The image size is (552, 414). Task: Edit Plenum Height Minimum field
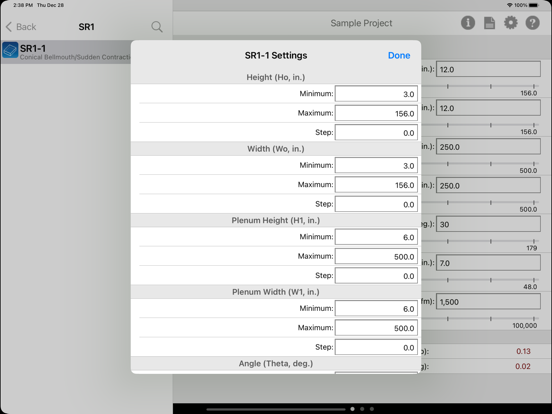[376, 237]
